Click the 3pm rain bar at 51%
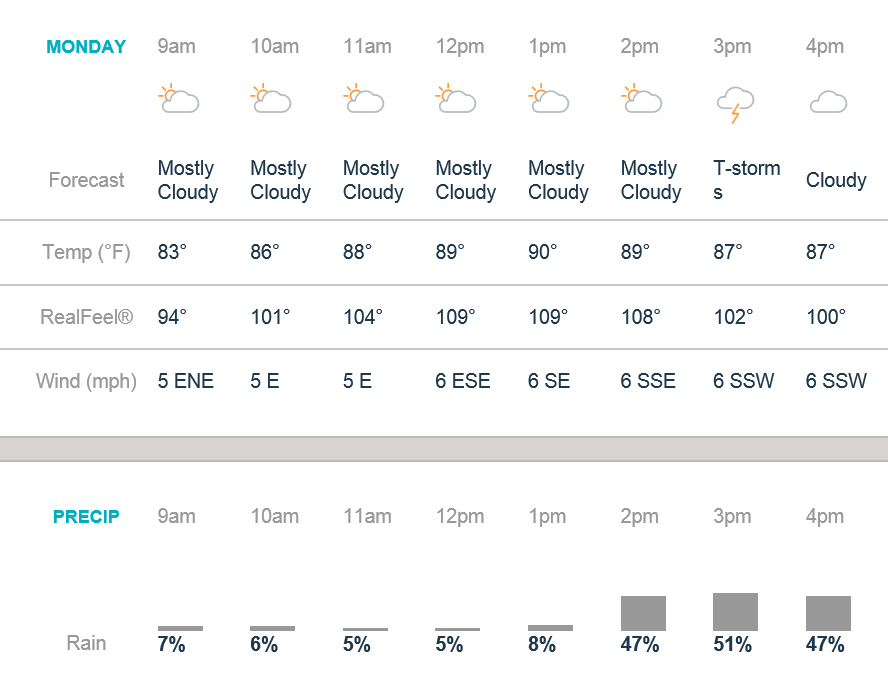The image size is (888, 673). click(x=735, y=612)
